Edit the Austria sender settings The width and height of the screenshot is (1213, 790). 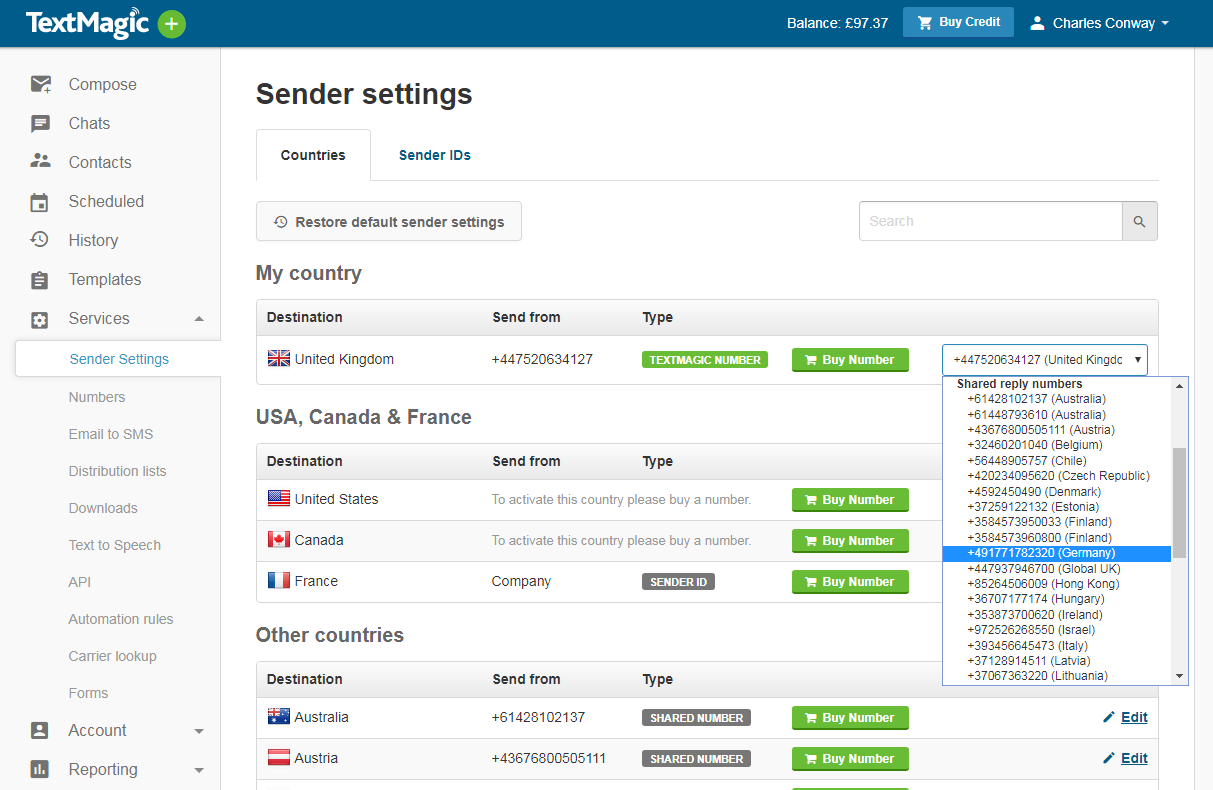pyautogui.click(x=1125, y=758)
